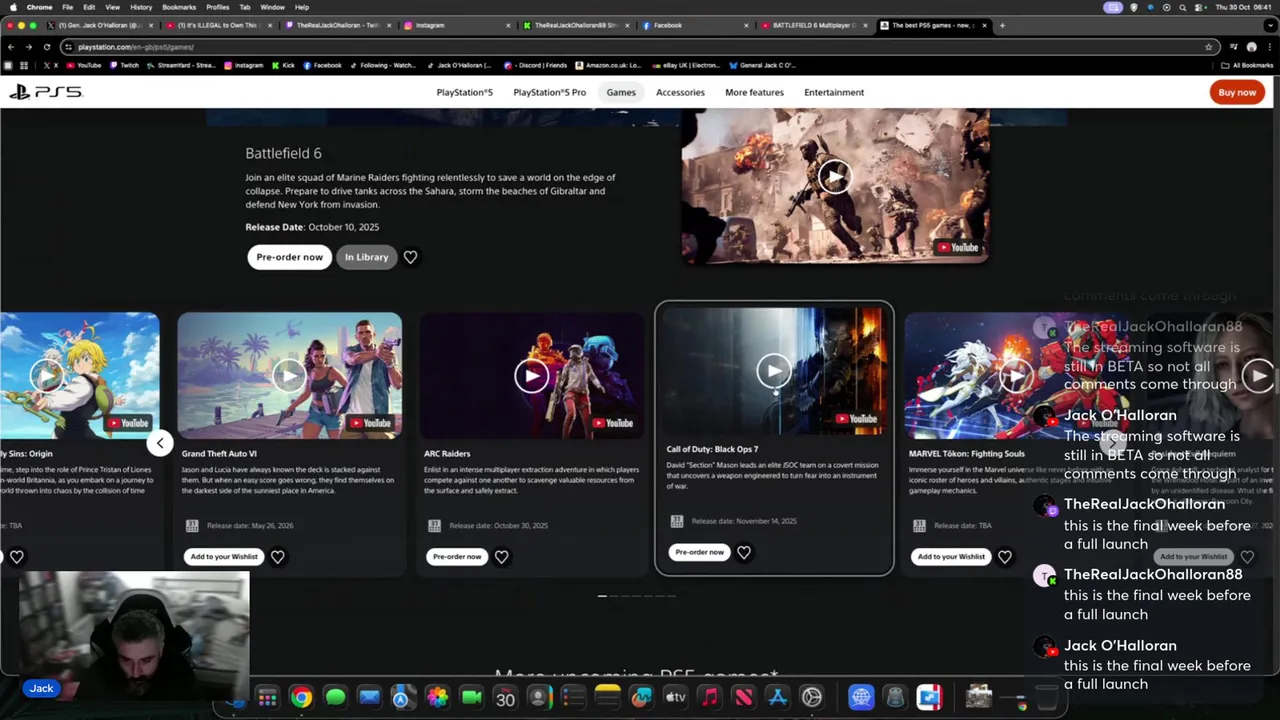
Task: Switch to the Facebook browser tab
Action: pos(695,25)
